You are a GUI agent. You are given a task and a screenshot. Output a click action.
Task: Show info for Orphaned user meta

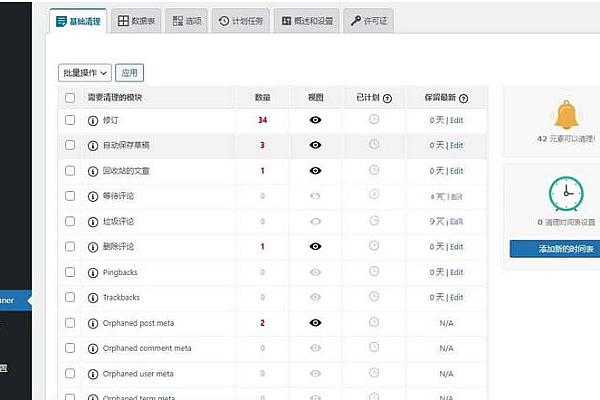[93, 374]
